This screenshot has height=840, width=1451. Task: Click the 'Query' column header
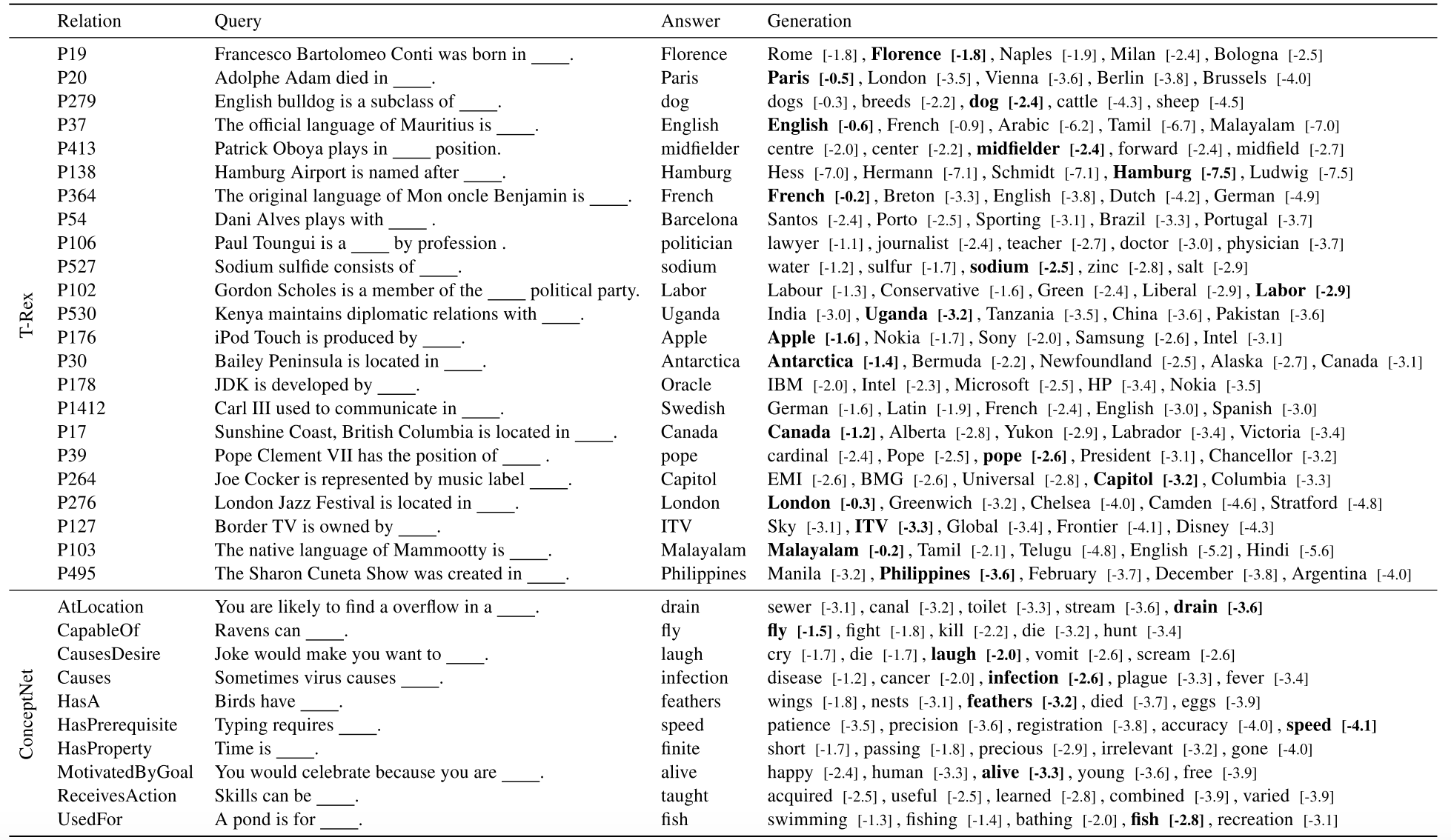(238, 21)
